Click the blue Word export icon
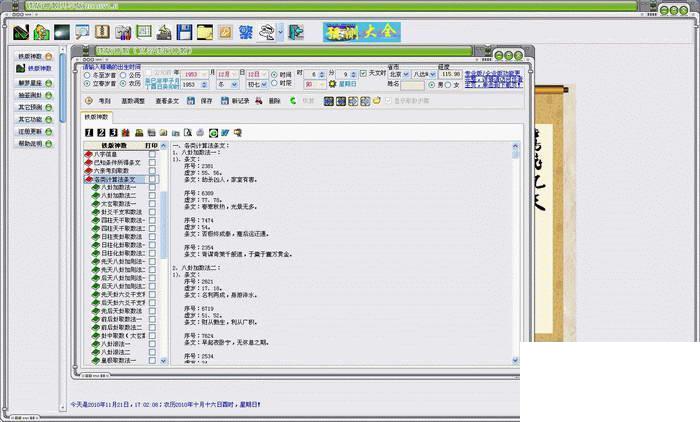 pyautogui.click(x=225, y=133)
